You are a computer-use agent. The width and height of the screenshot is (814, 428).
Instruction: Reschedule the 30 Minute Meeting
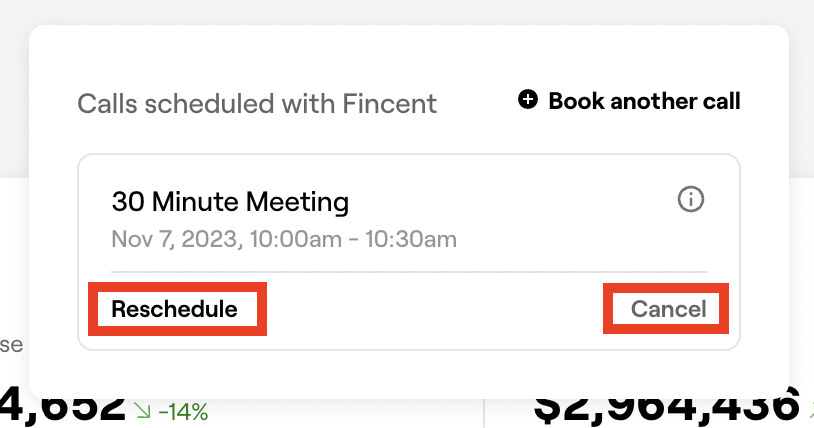tap(174, 309)
